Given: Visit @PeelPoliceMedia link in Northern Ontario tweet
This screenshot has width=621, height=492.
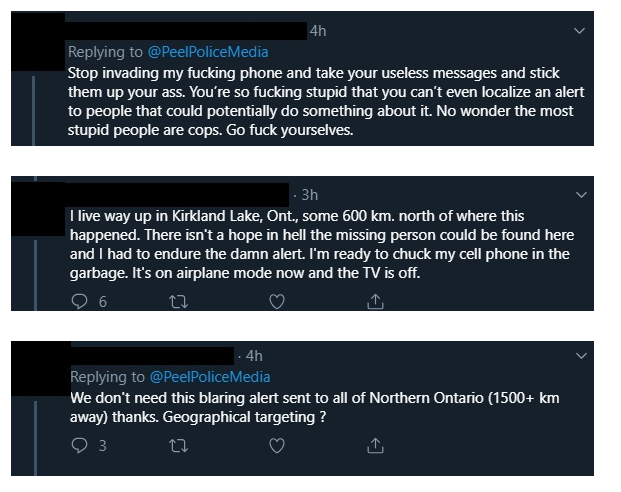Looking at the screenshot, I should (209, 376).
